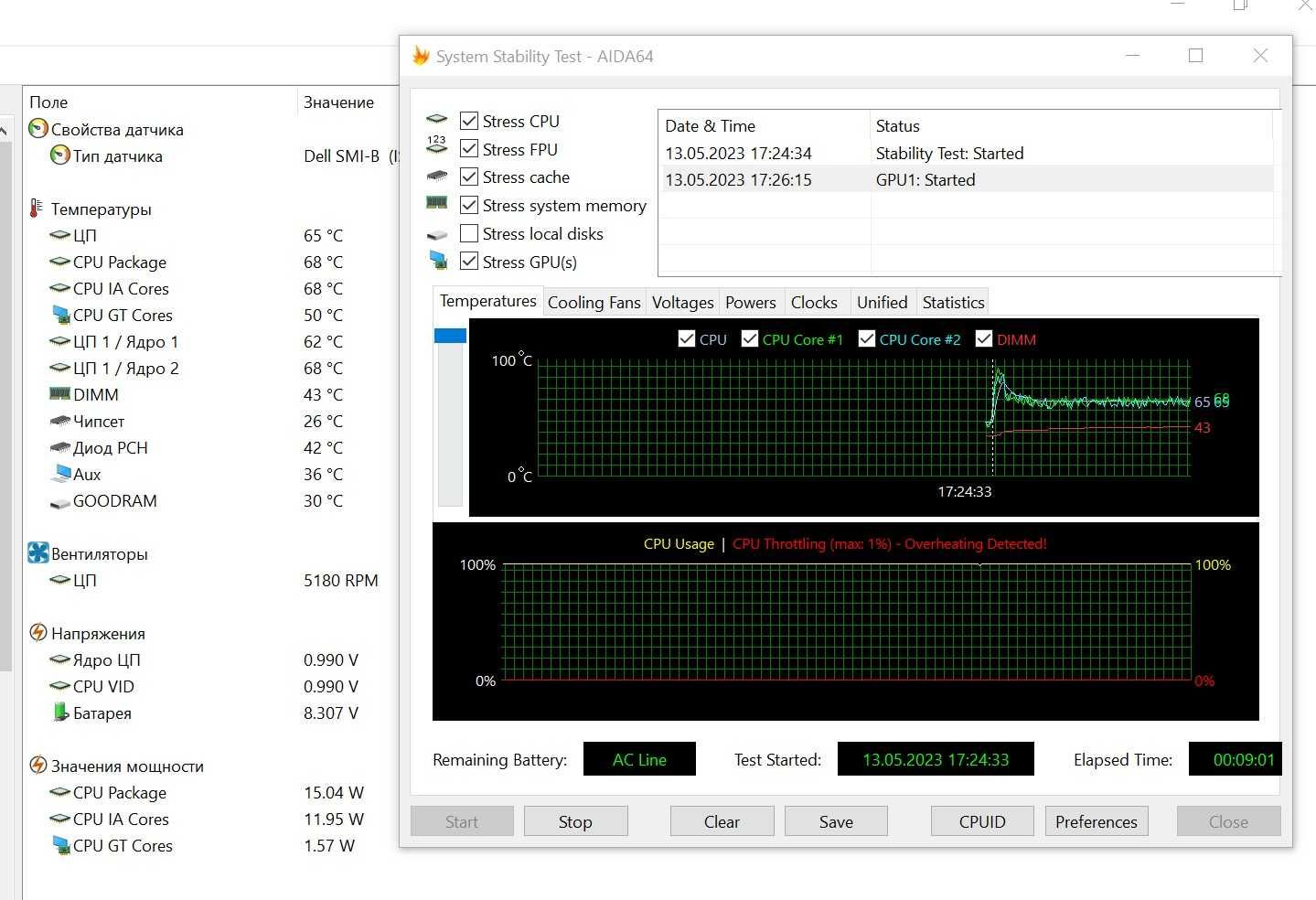This screenshot has width=1316, height=900.
Task: Select the CPU IA Cores power row
Action: coord(210,819)
